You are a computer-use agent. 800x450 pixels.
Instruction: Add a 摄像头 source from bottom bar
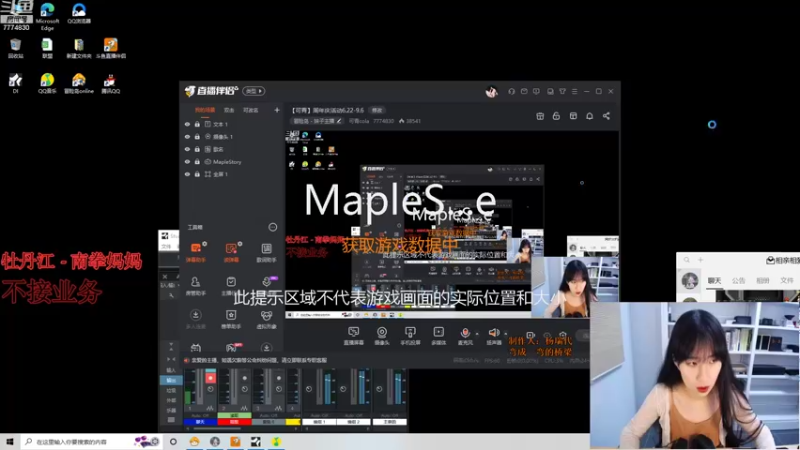(x=382, y=336)
